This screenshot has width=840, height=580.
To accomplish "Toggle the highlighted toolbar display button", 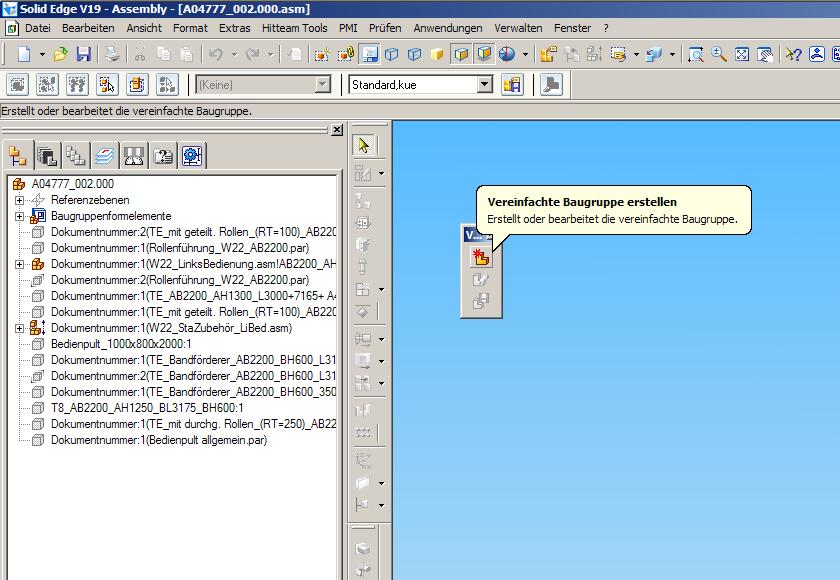I will pyautogui.click(x=369, y=54).
